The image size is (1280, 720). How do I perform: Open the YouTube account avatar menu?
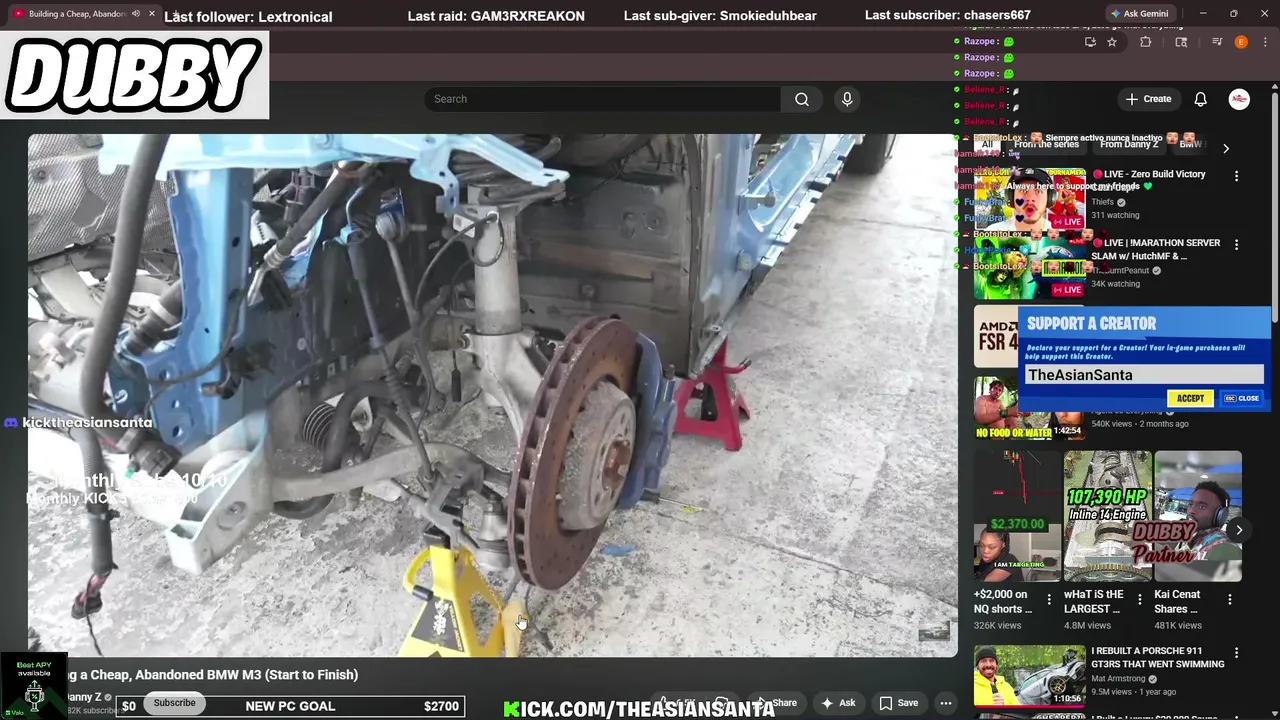click(x=1239, y=99)
